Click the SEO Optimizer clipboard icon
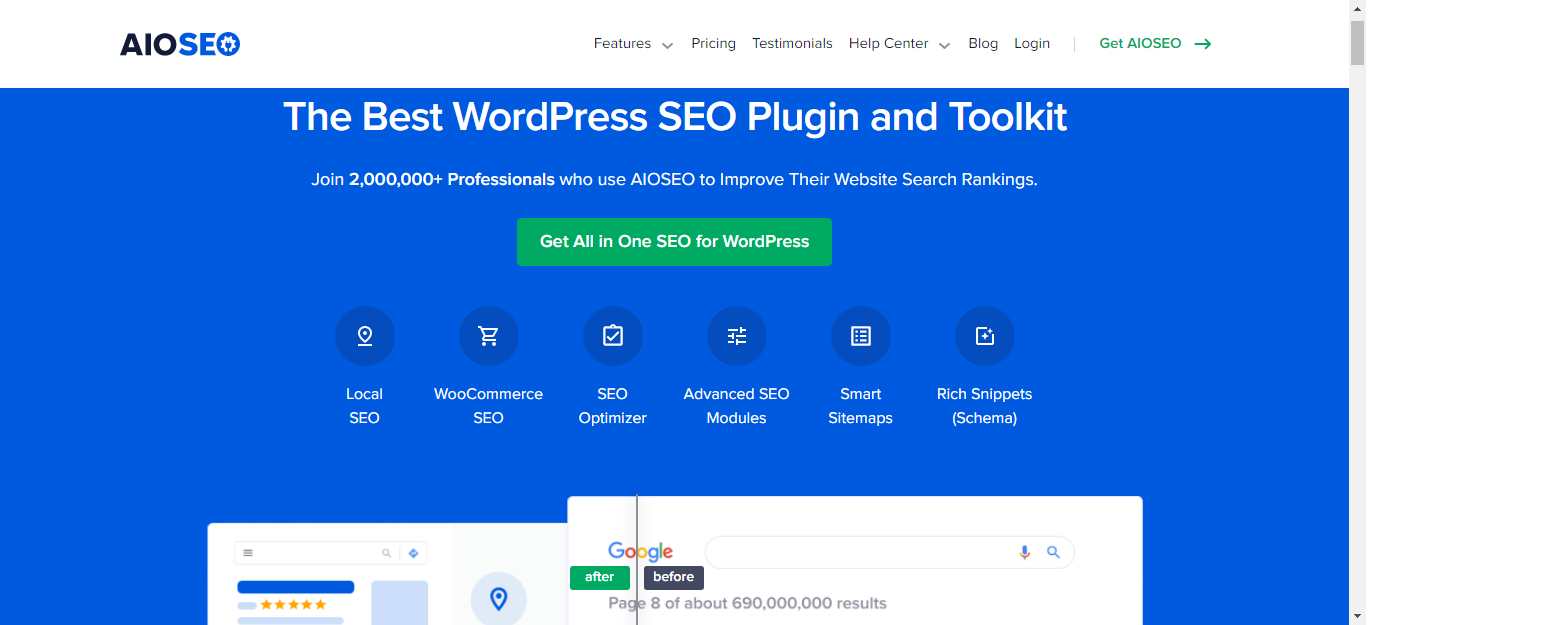The width and height of the screenshot is (1549, 625). click(613, 336)
